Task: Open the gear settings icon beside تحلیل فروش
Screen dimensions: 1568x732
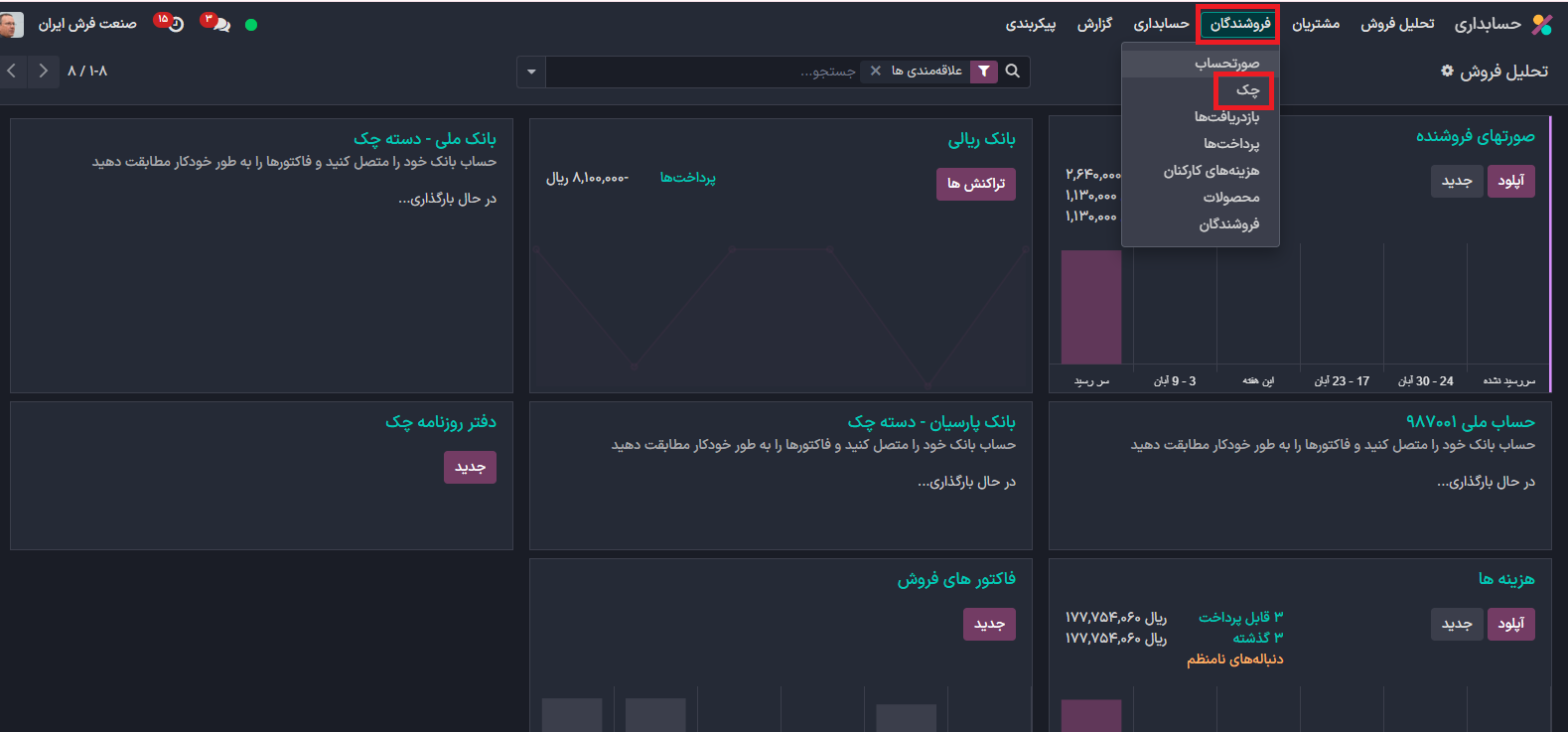Action: click(x=1447, y=71)
